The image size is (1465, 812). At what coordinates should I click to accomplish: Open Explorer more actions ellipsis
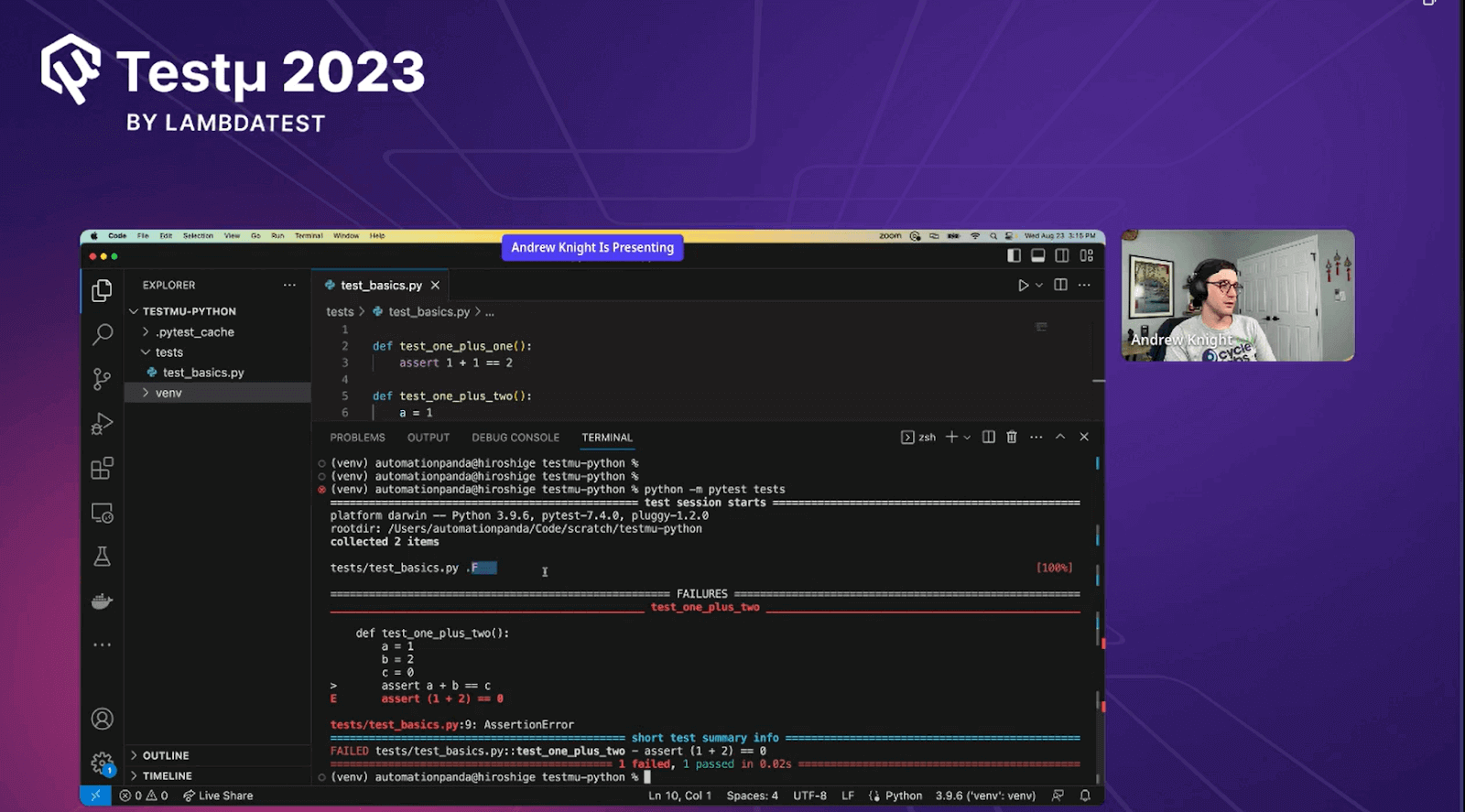(x=289, y=285)
